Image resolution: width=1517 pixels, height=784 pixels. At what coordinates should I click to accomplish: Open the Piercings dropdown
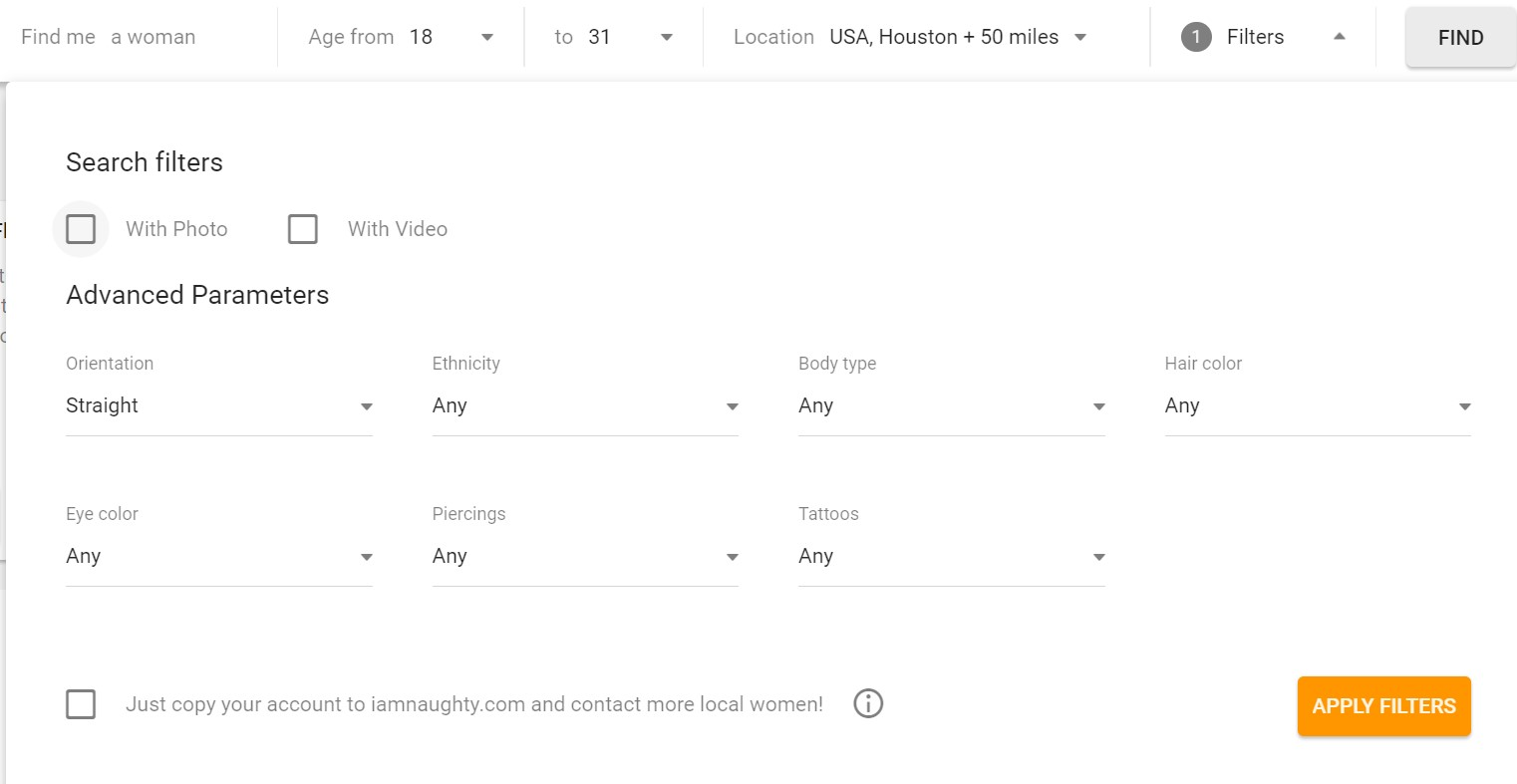pos(585,557)
